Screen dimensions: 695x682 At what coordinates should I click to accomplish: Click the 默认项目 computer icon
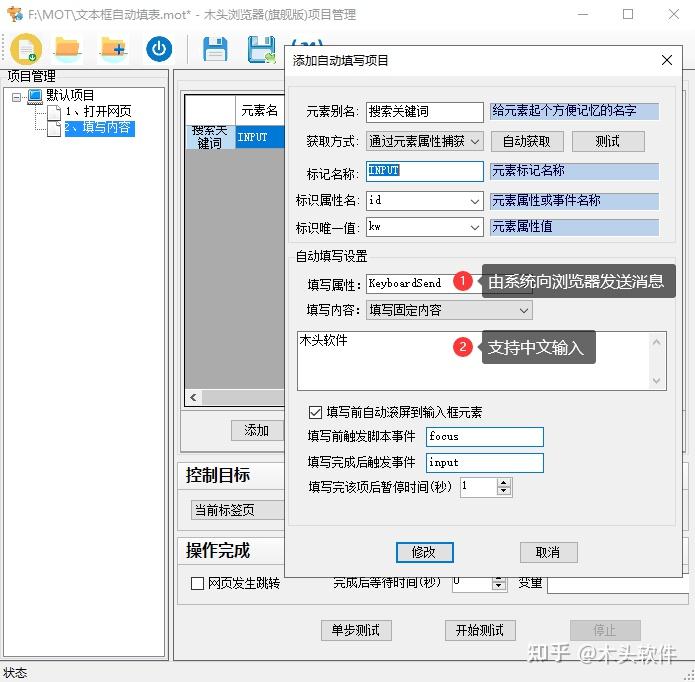[35, 96]
